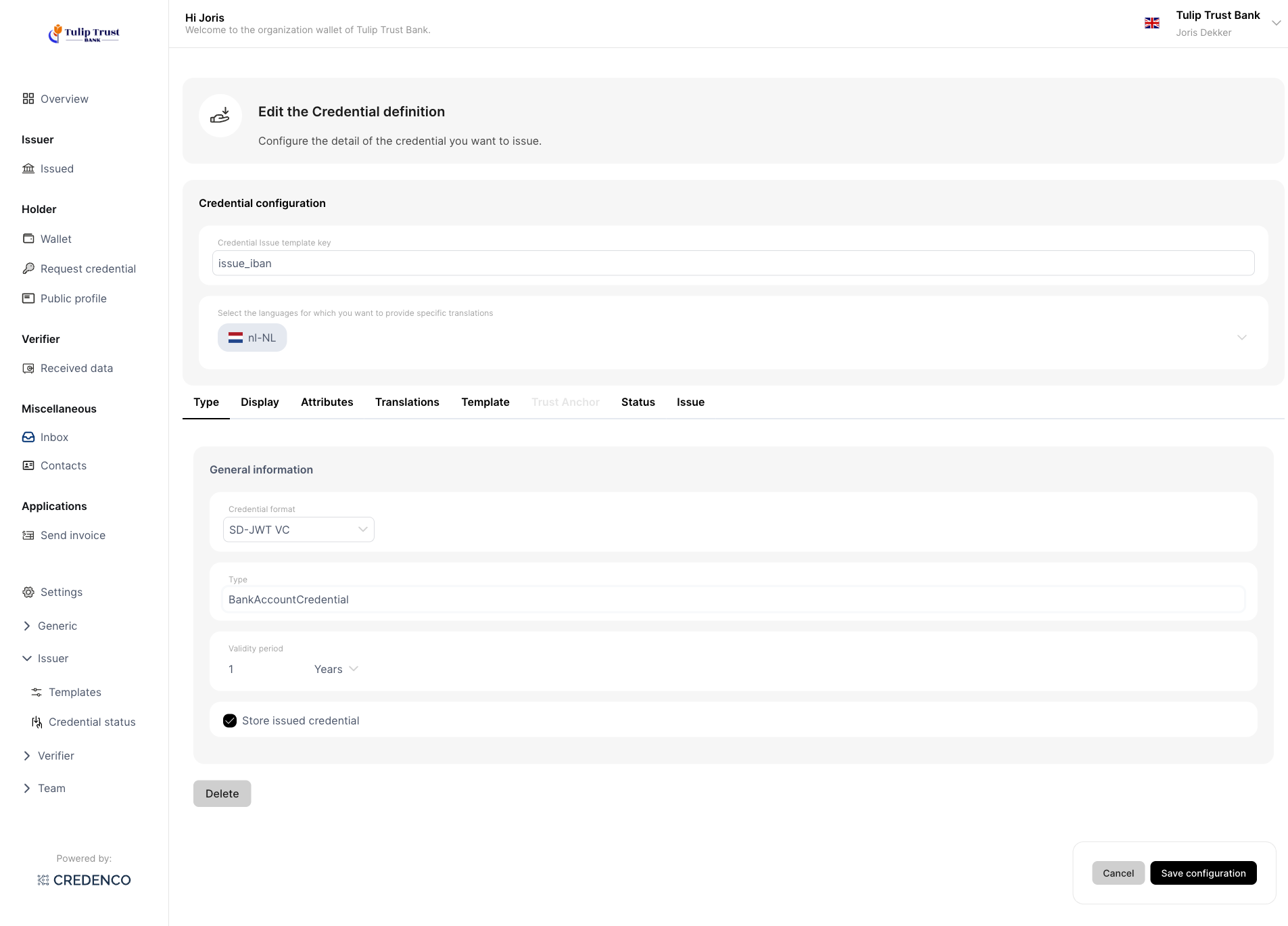
Task: Switch to the Attributes tab
Action: click(327, 402)
